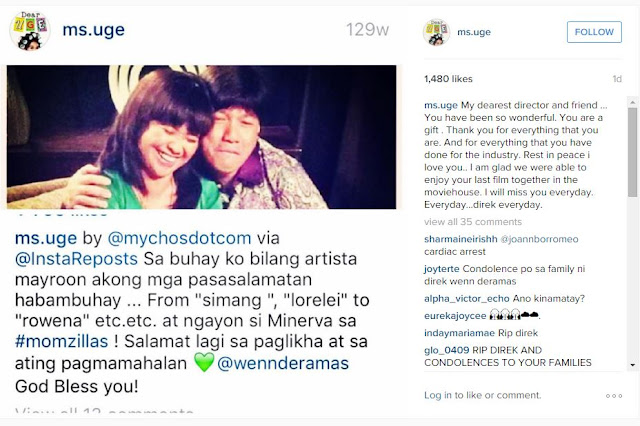Open the three-dot more options menu
This screenshot has height=426, width=640.
[x=614, y=396]
